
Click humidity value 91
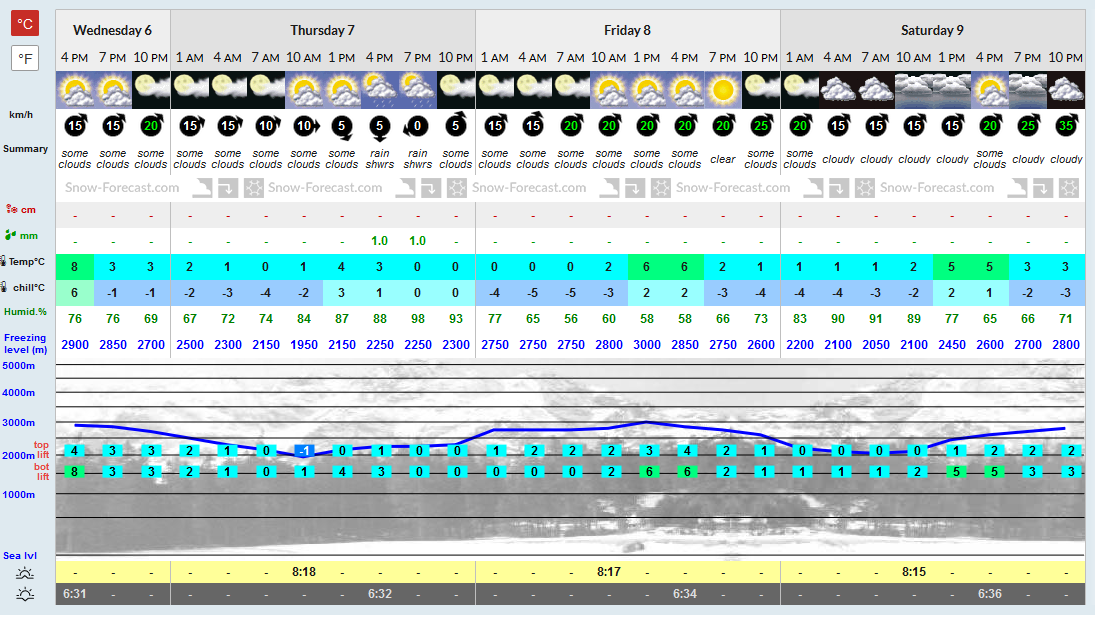(x=876, y=318)
